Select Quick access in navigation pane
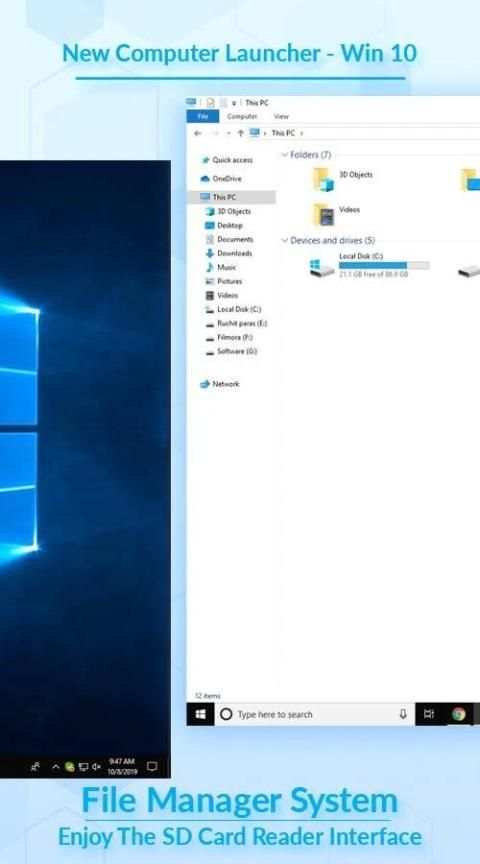This screenshot has height=864, width=480. [227, 160]
